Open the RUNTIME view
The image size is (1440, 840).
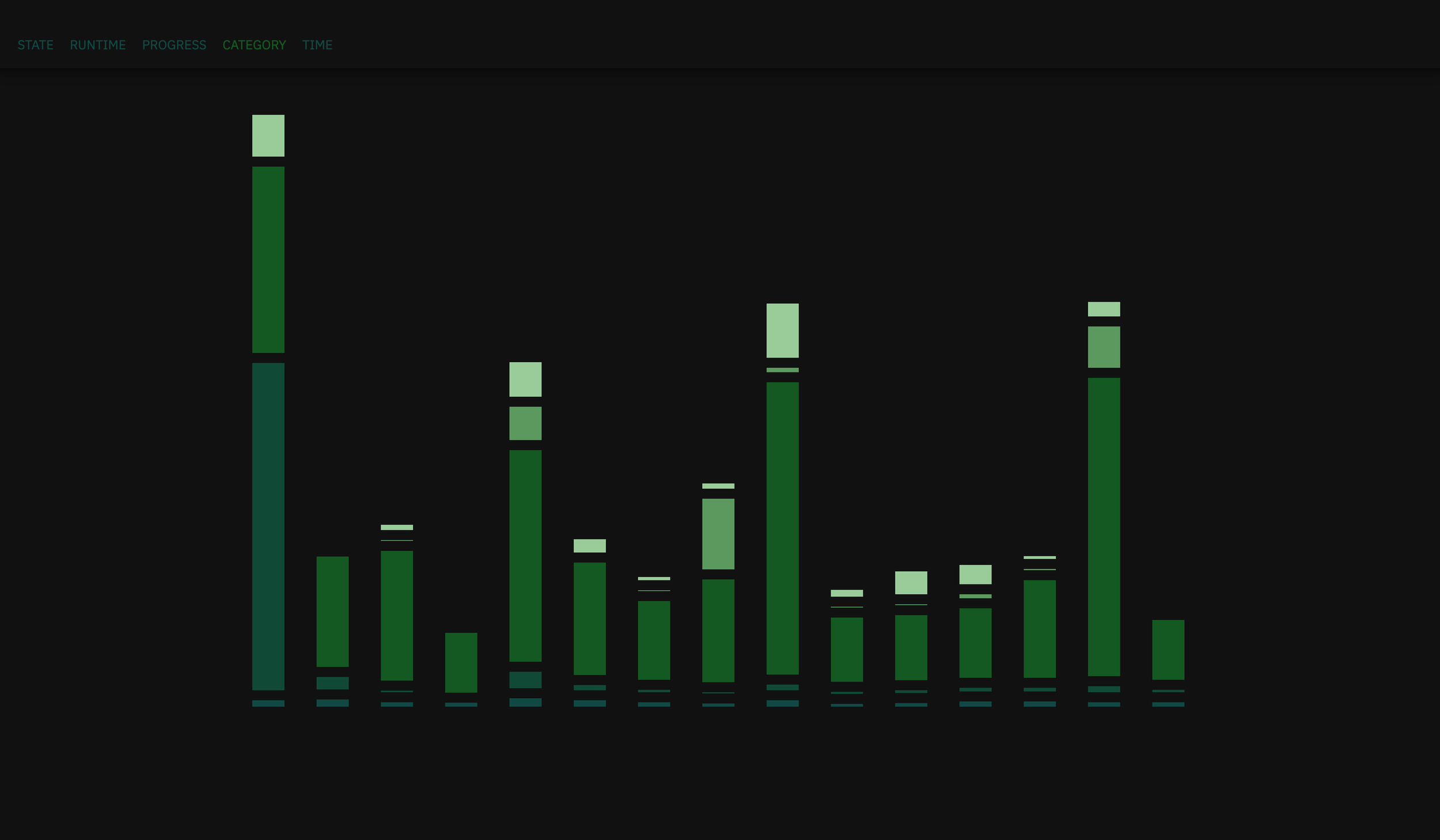(x=98, y=45)
